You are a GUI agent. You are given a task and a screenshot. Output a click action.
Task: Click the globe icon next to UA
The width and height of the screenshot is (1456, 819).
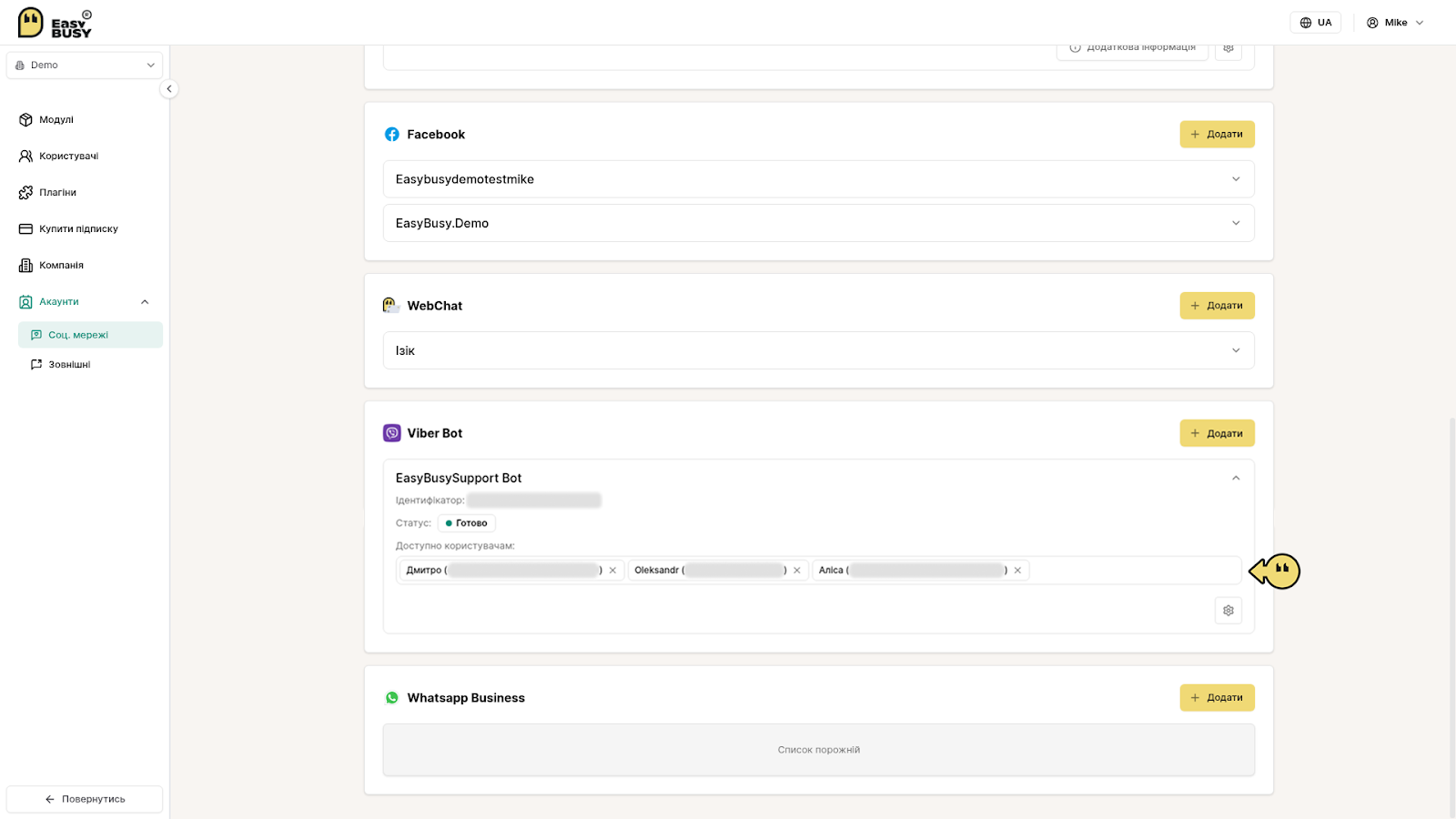(1306, 23)
